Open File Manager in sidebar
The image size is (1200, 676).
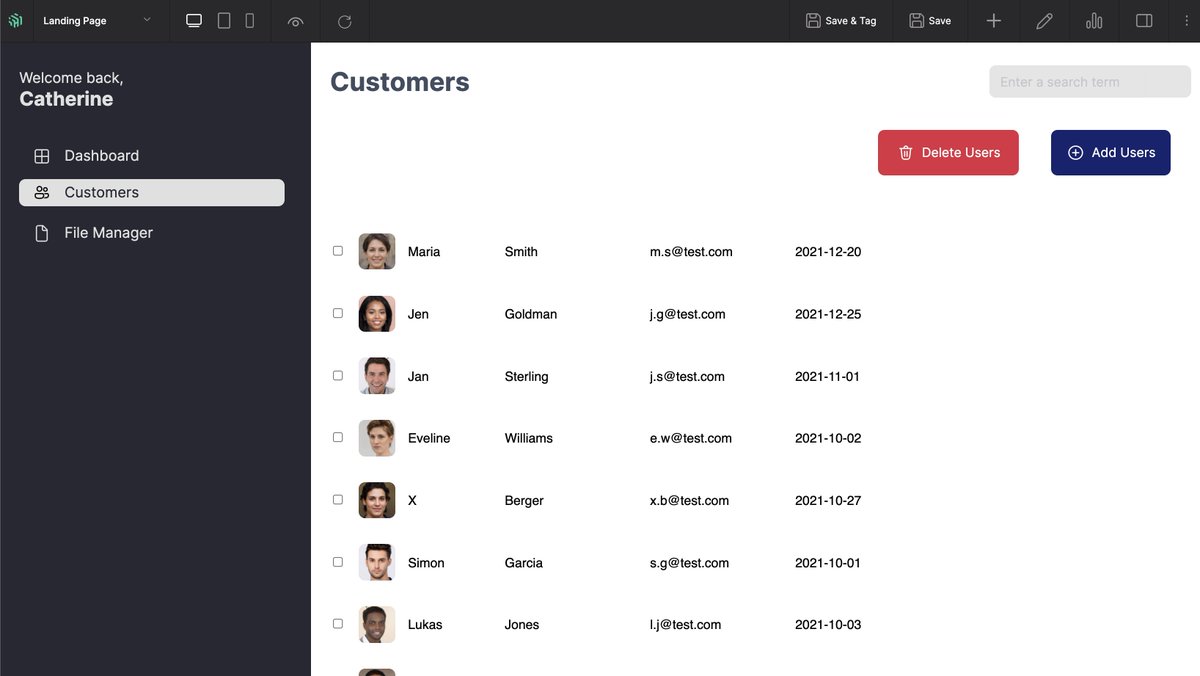tap(152, 233)
